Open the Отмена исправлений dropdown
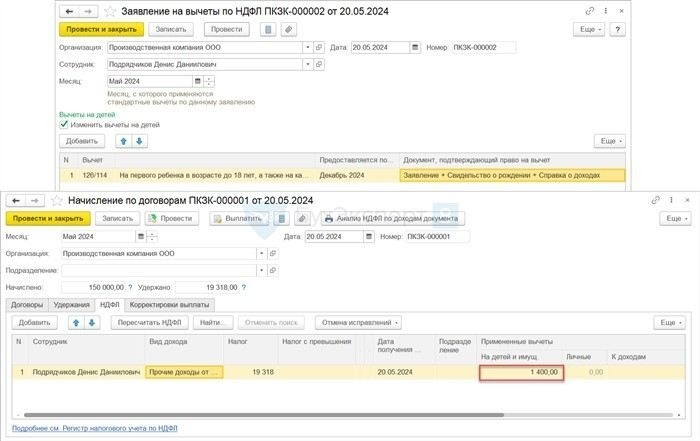 [x=360, y=323]
